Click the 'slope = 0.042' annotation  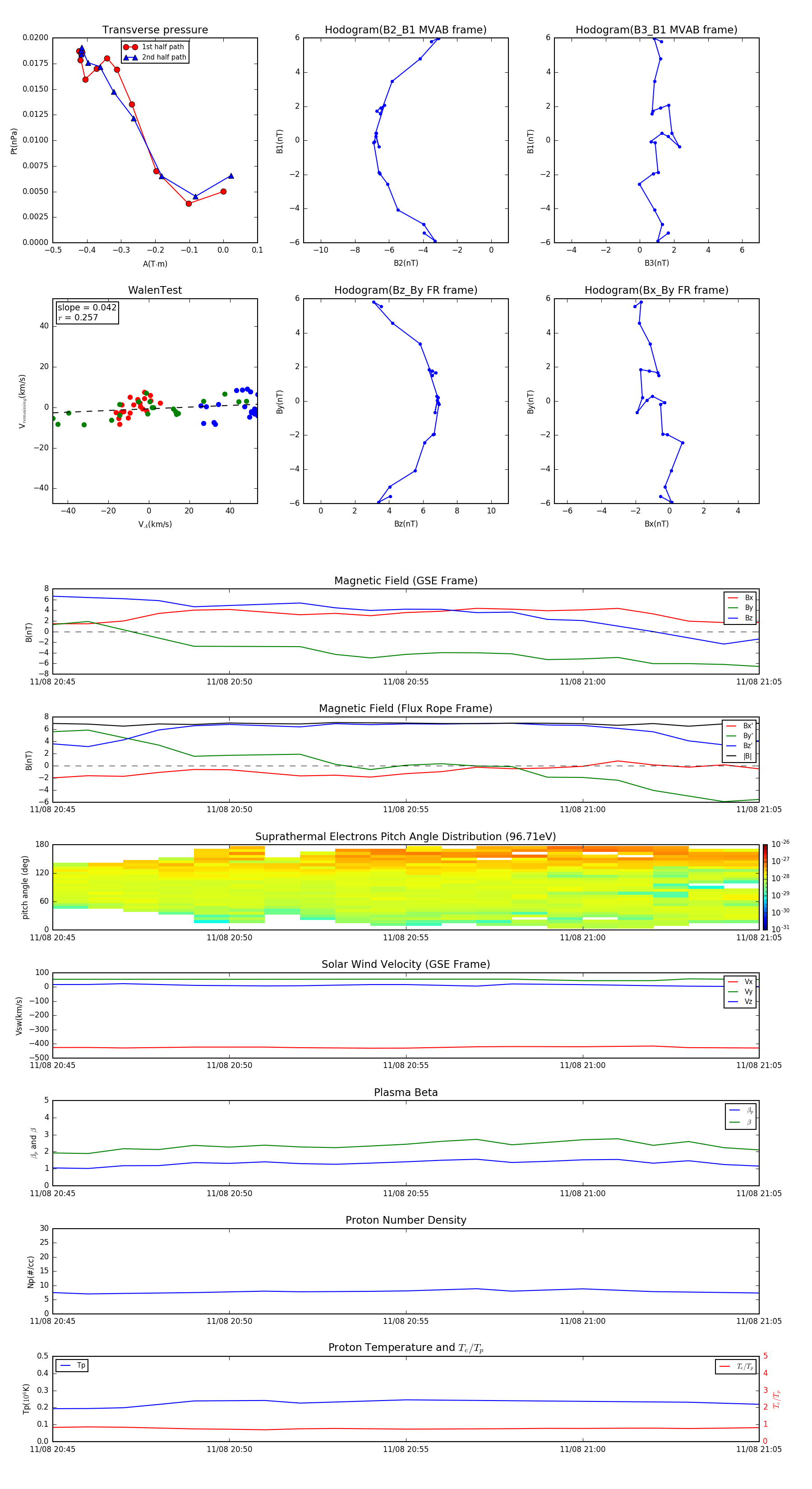point(87,308)
